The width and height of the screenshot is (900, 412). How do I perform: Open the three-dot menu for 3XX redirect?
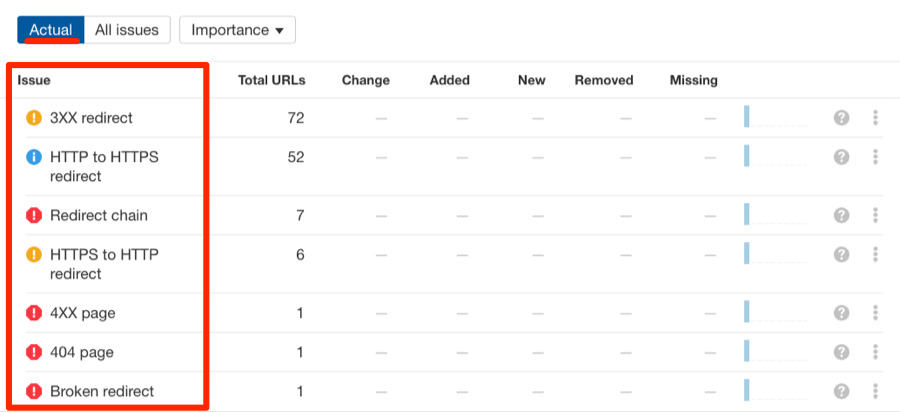875,118
